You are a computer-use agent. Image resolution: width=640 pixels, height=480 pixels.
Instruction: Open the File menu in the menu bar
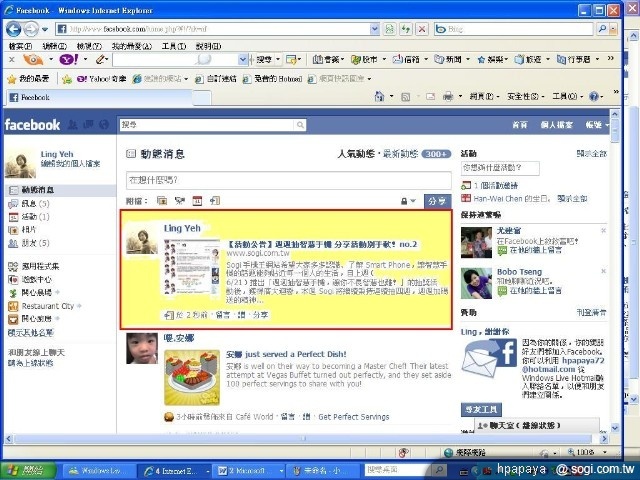20,46
